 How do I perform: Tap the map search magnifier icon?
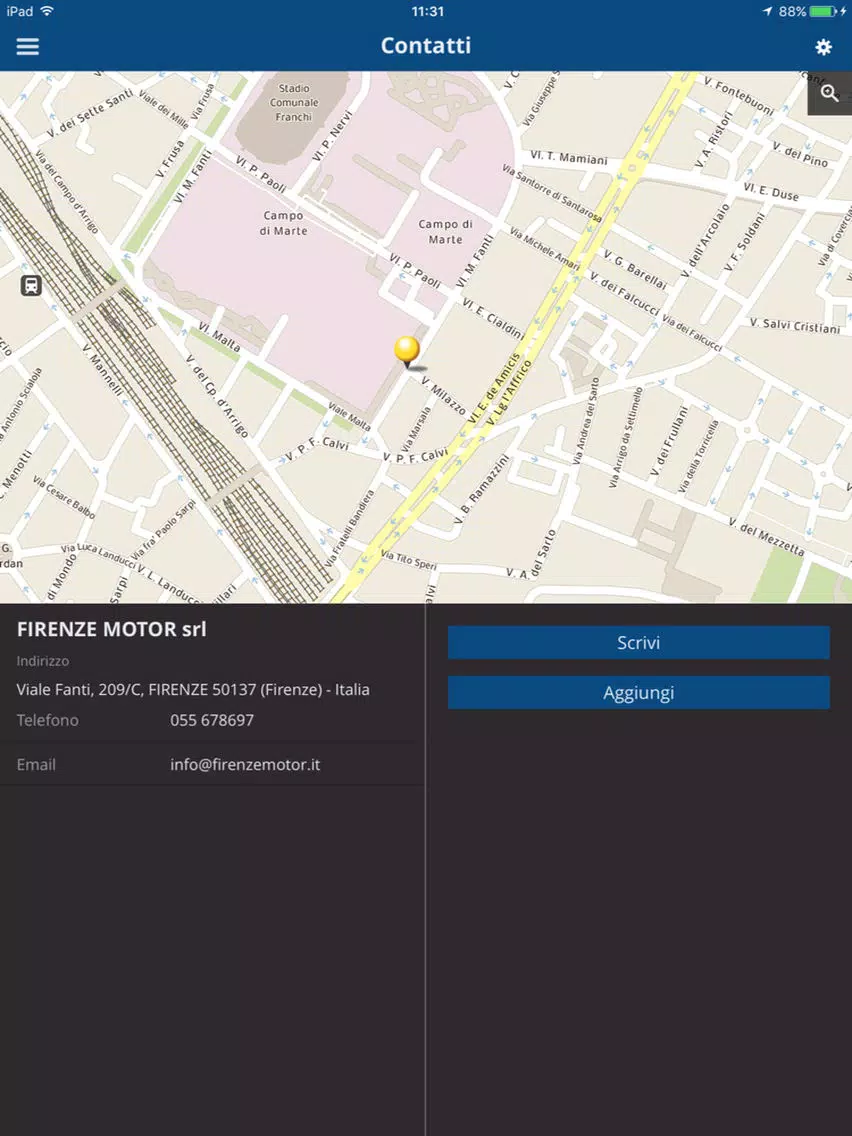(830, 93)
